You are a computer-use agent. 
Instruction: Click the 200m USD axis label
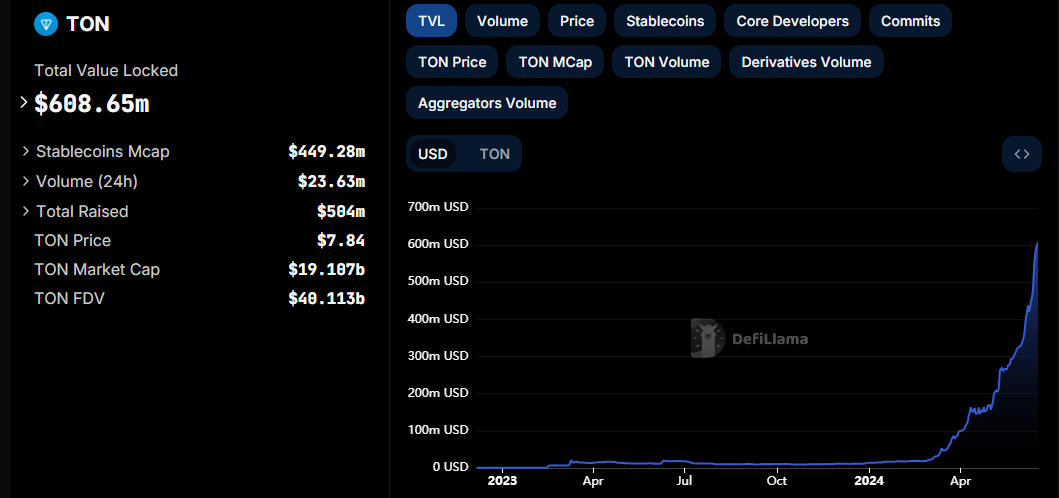click(438, 393)
